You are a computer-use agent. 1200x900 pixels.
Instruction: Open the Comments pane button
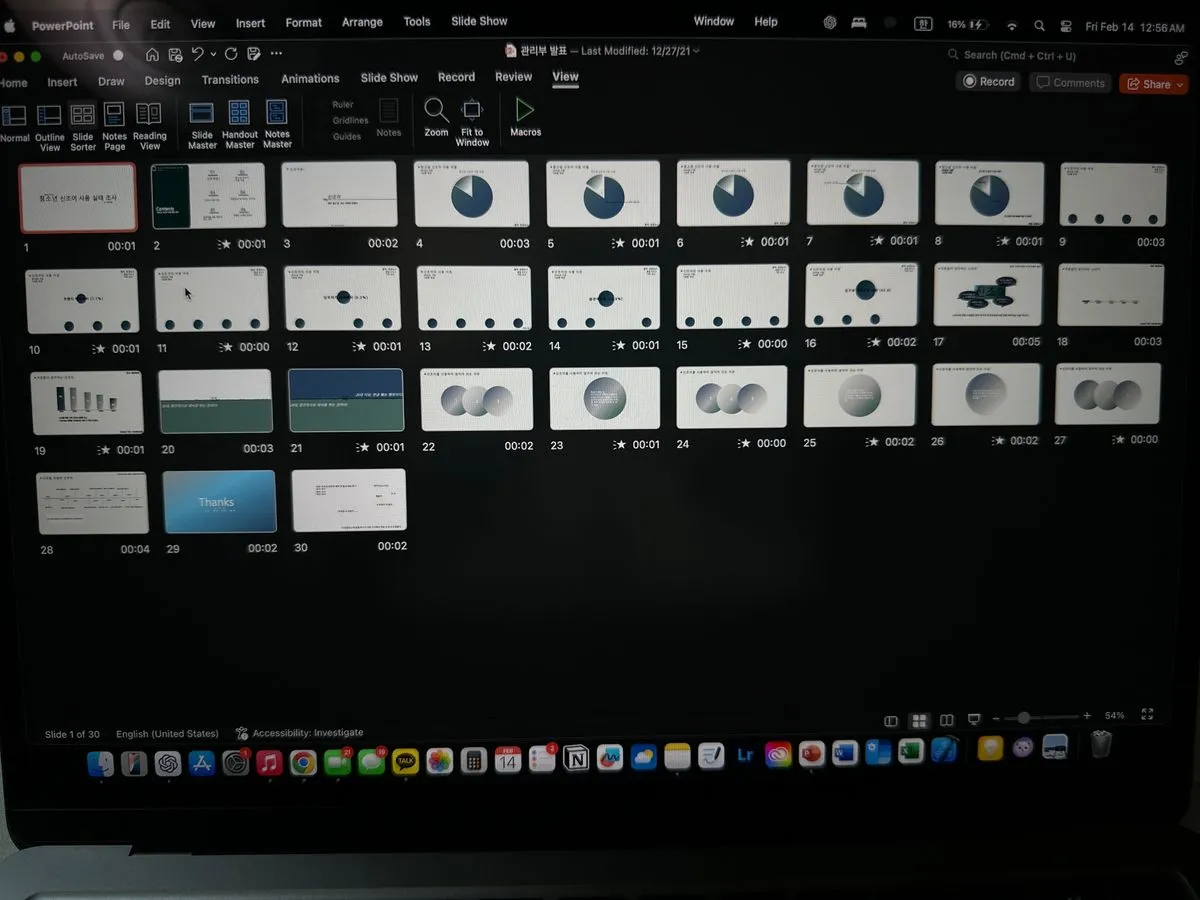pyautogui.click(x=1070, y=83)
